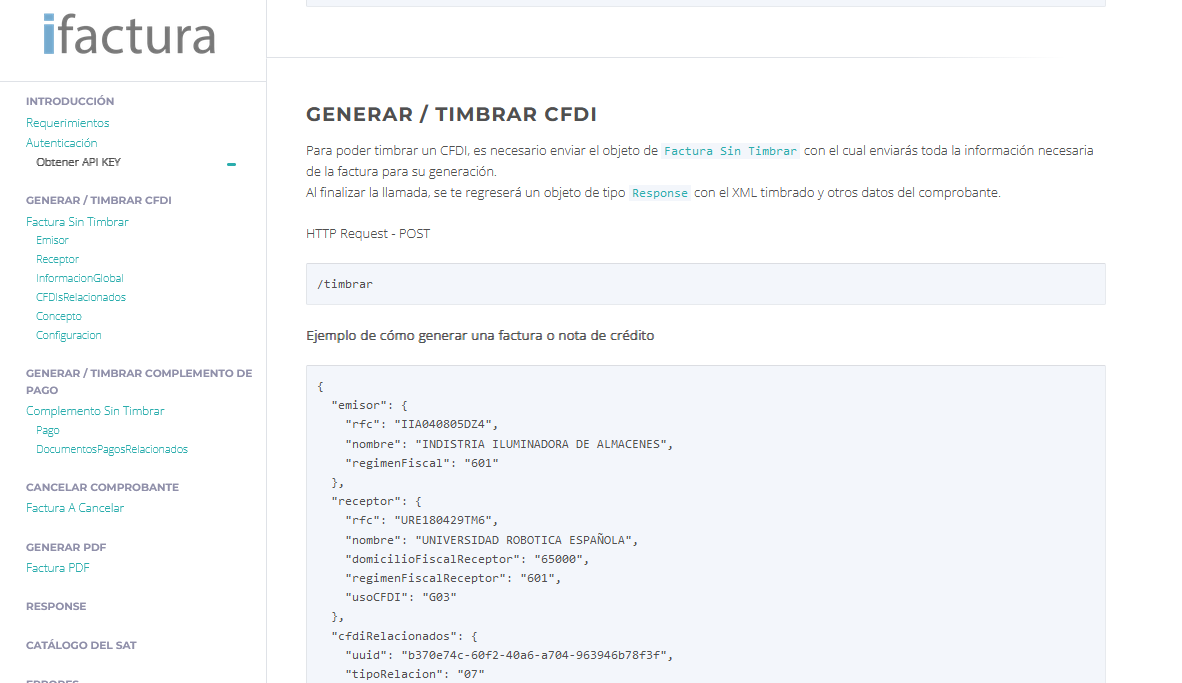
Task: Go to the Pago subsection
Action: [x=47, y=430]
